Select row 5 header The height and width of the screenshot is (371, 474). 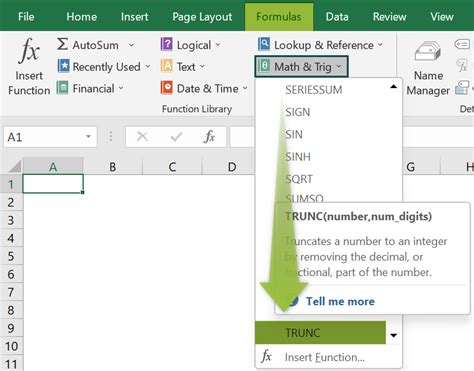coord(11,256)
